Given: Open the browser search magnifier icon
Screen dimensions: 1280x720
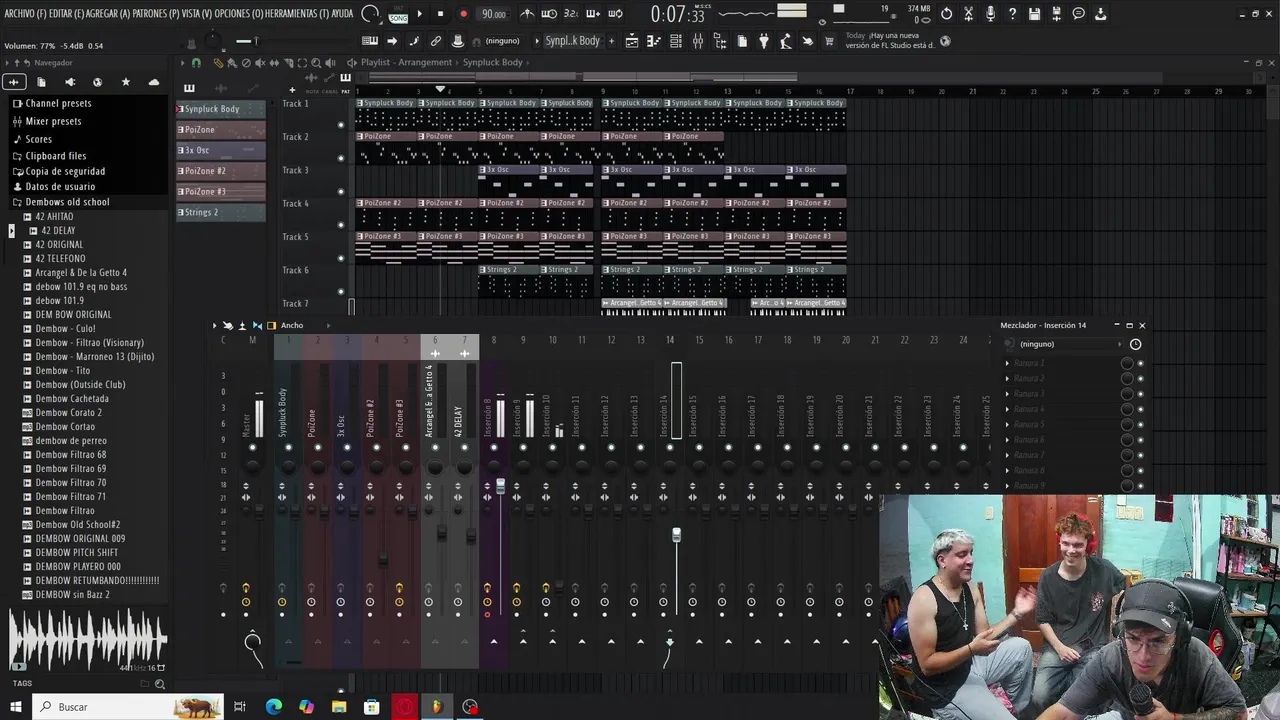Looking at the screenshot, I should [159, 684].
